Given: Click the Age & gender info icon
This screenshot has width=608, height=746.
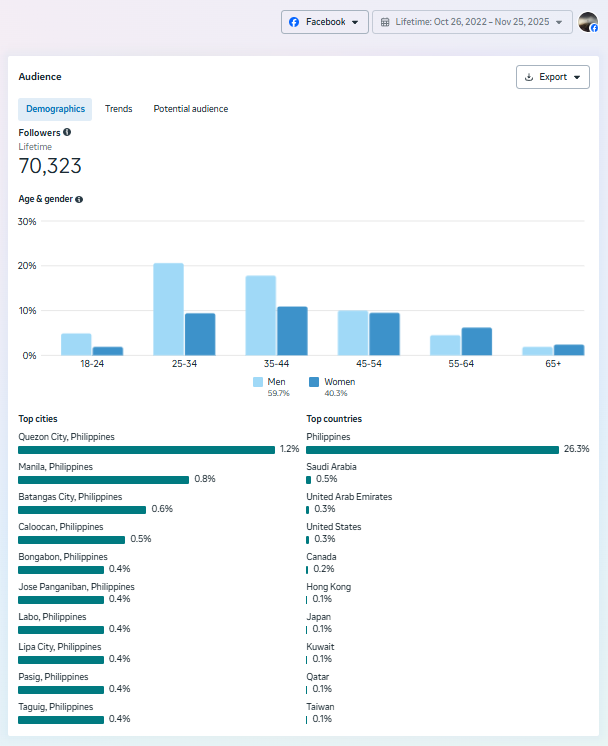Looking at the screenshot, I should coord(79,199).
